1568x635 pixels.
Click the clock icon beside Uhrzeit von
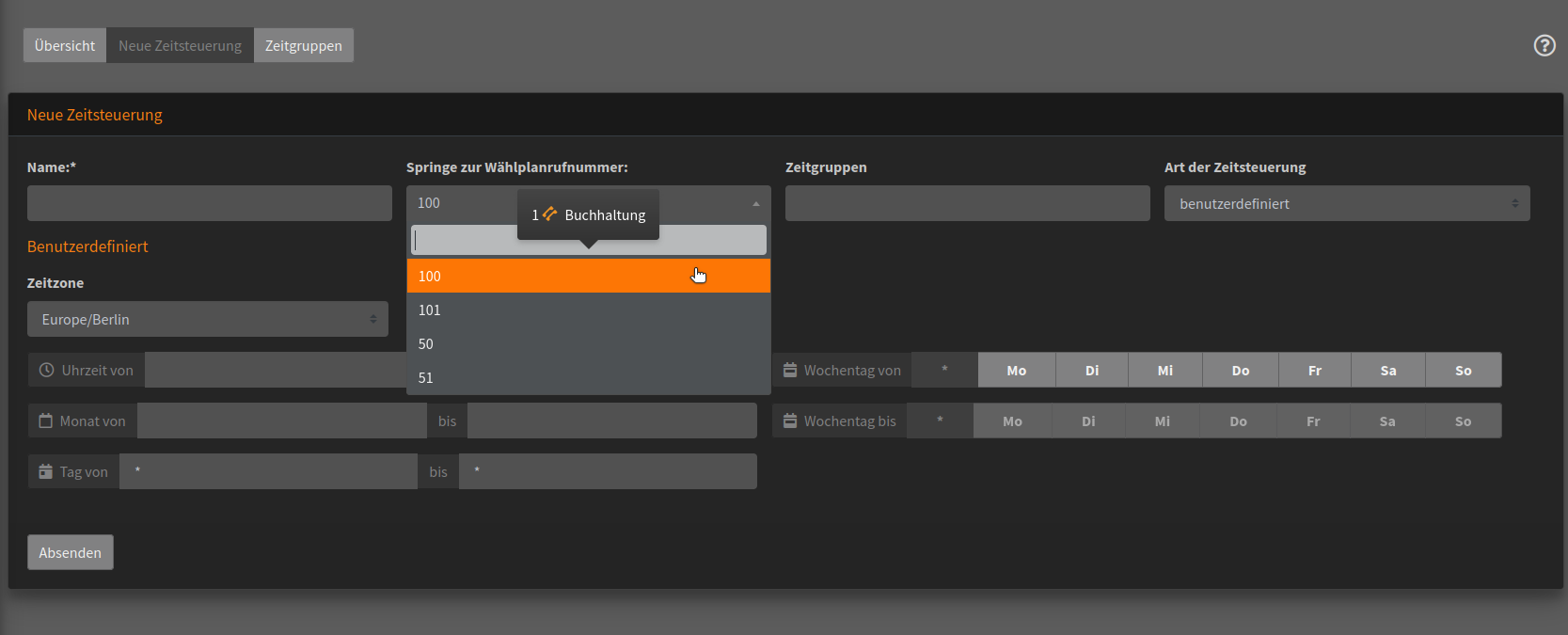pyautogui.click(x=46, y=371)
